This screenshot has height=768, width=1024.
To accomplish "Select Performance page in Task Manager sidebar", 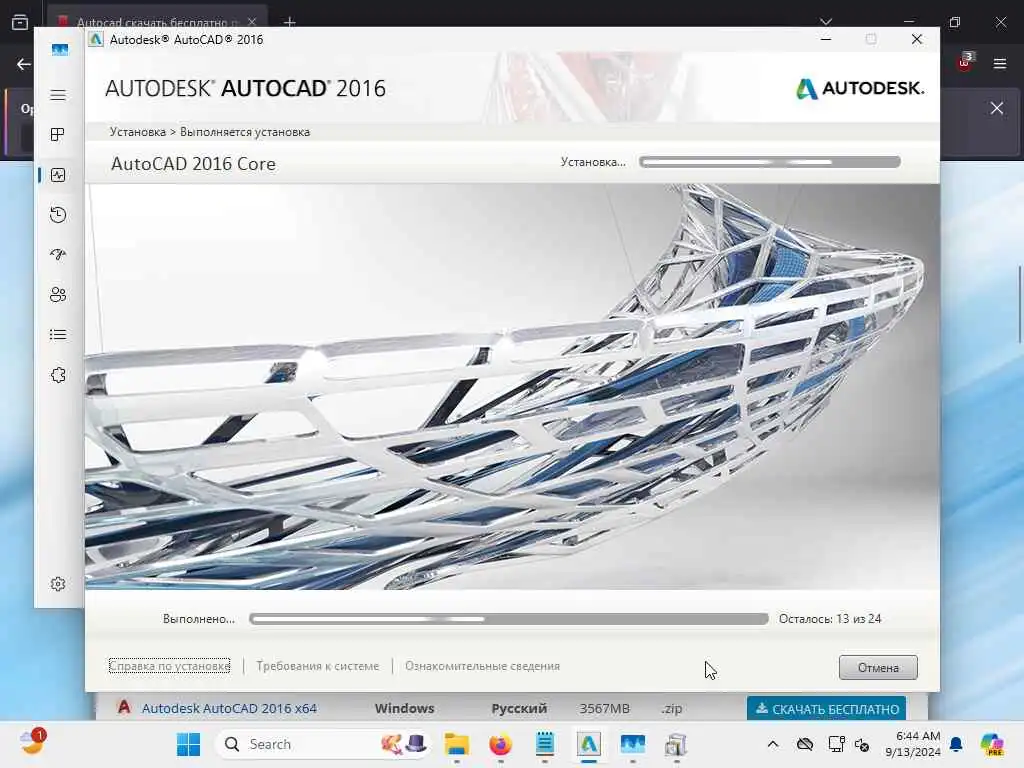I will pyautogui.click(x=58, y=175).
